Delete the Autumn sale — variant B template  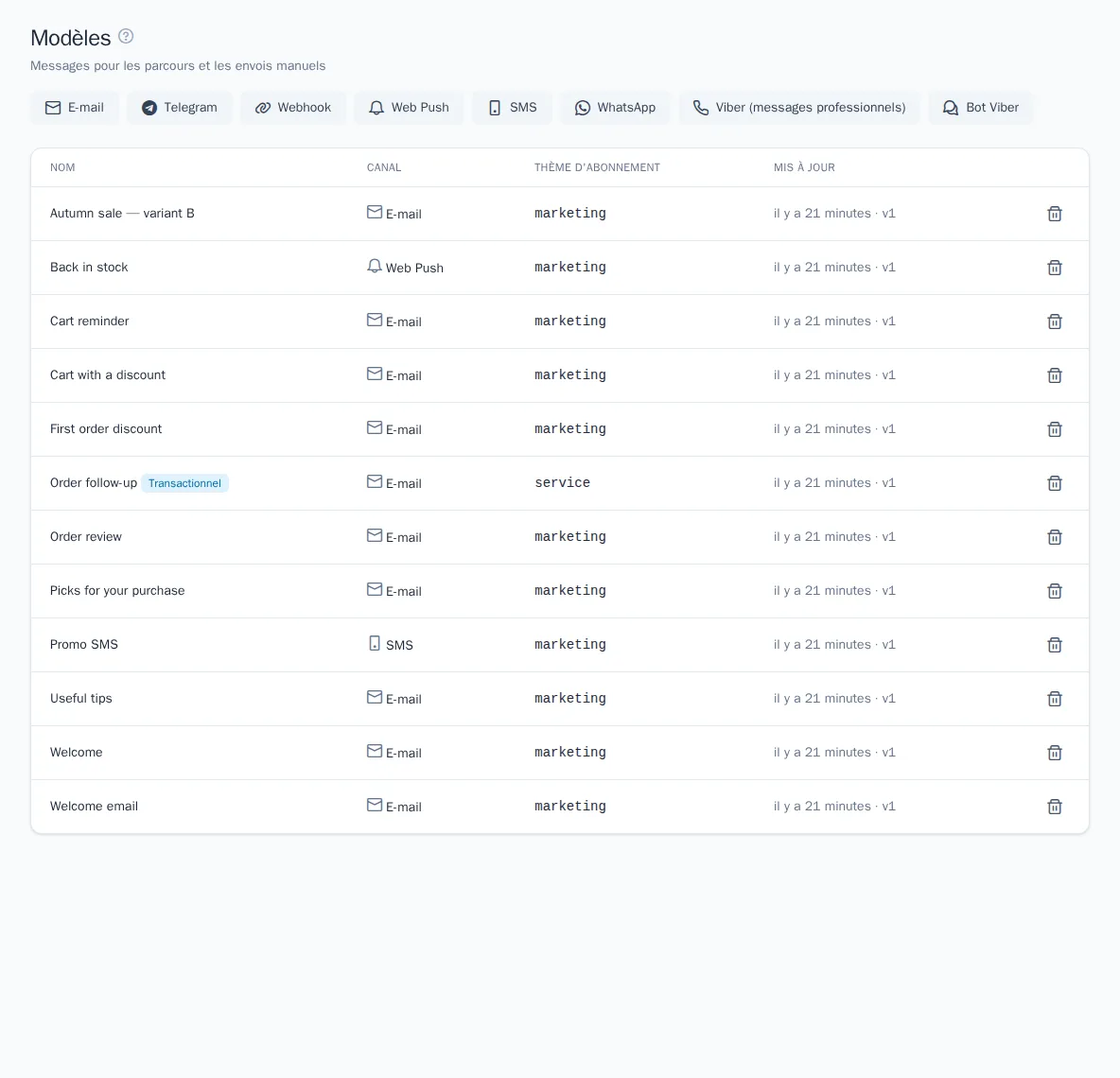(1055, 214)
